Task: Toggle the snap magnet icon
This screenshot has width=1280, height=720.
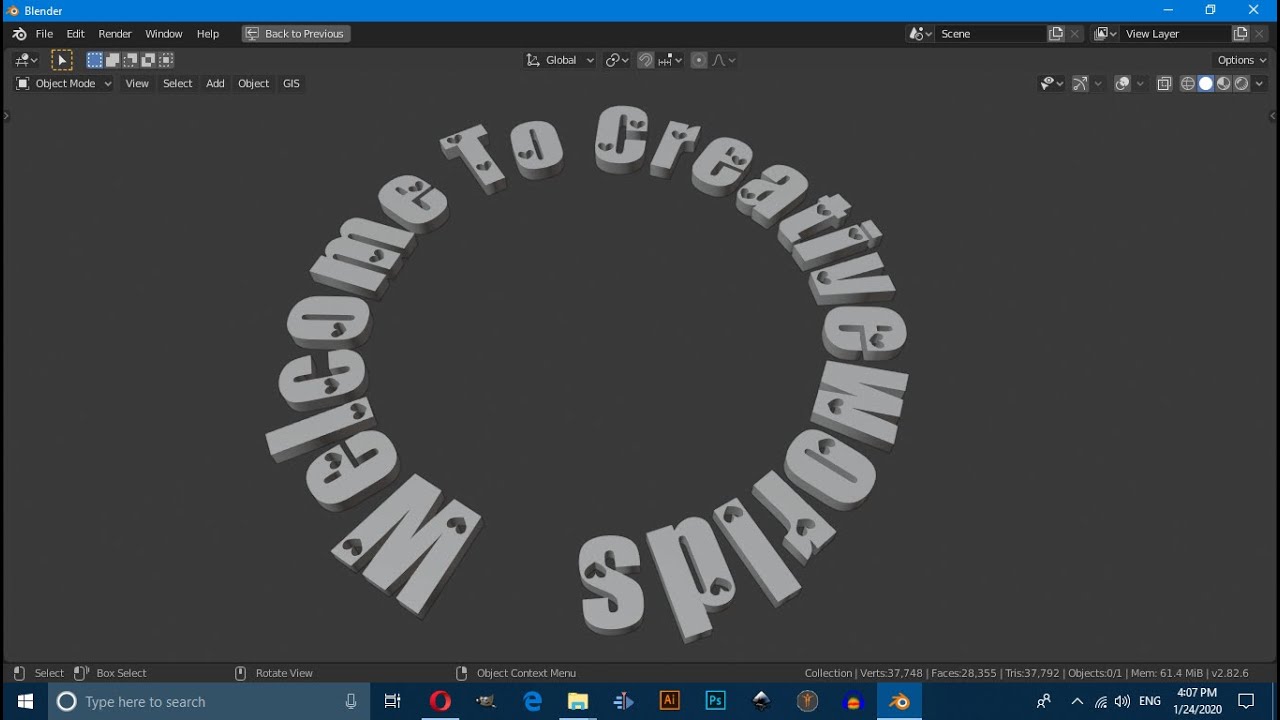Action: point(645,60)
